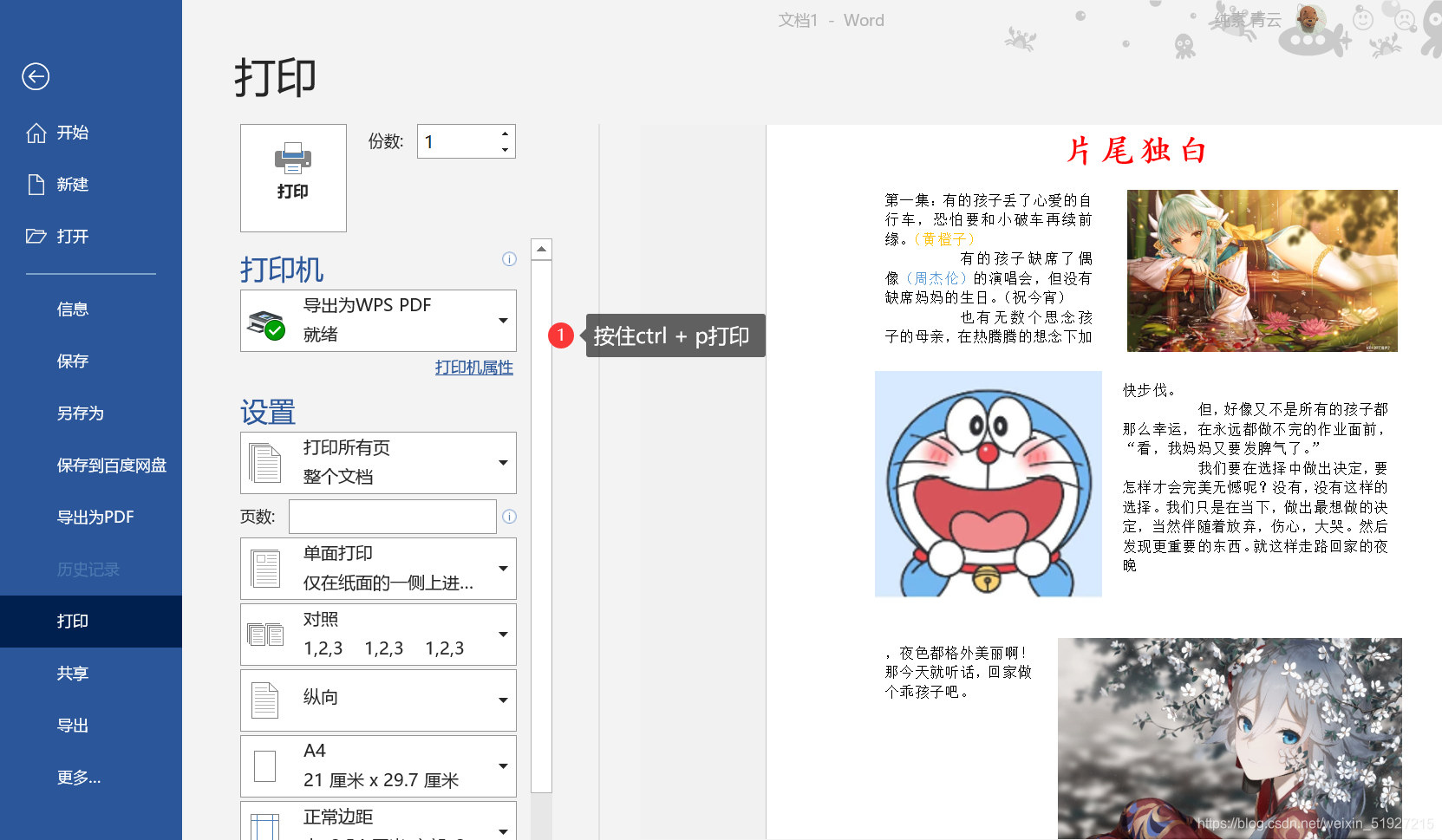This screenshot has height=840, width=1442.
Task: Click the Doraemon image in the preview
Action: pos(989,484)
